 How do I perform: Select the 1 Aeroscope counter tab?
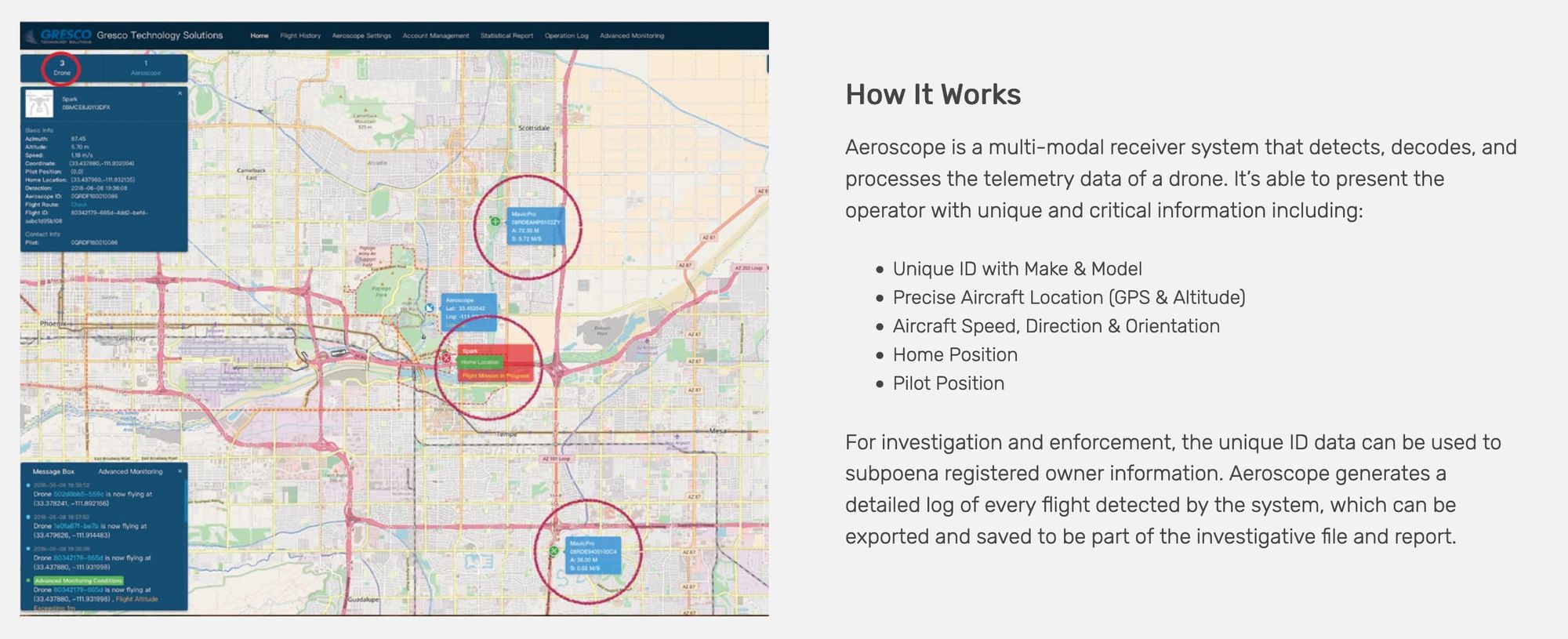click(146, 68)
